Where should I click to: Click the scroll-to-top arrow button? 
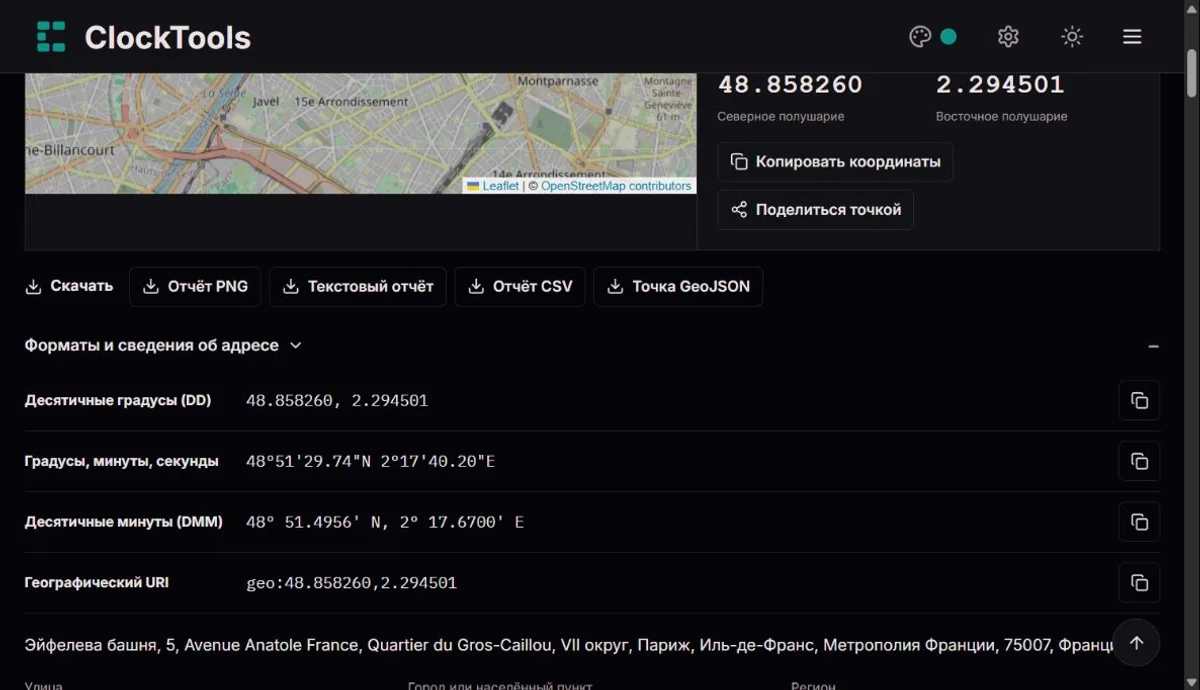[1136, 644]
